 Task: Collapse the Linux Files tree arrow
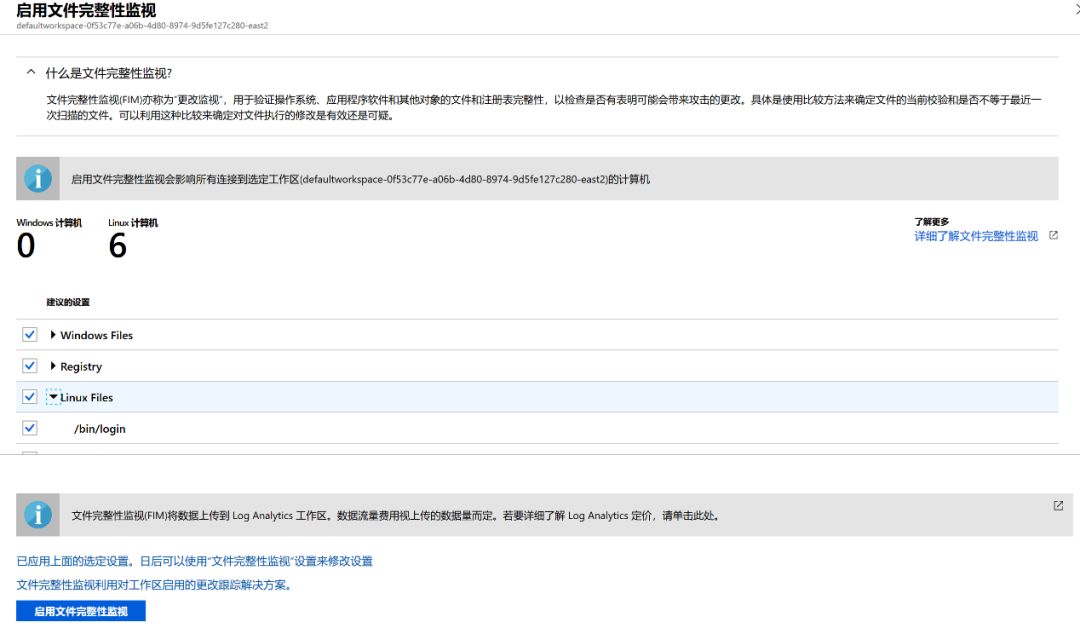[53, 397]
